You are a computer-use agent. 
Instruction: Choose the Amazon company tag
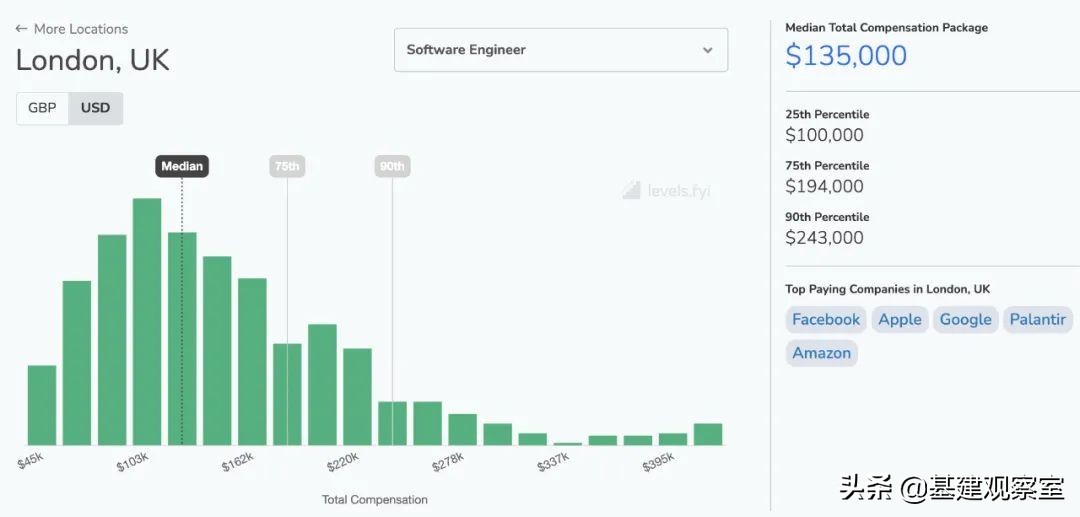[x=821, y=353]
